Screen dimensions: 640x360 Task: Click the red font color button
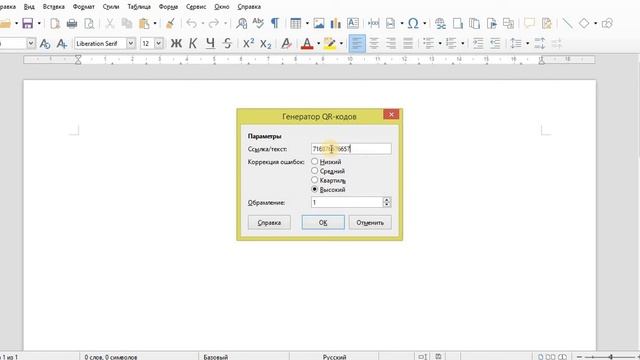tap(307, 43)
